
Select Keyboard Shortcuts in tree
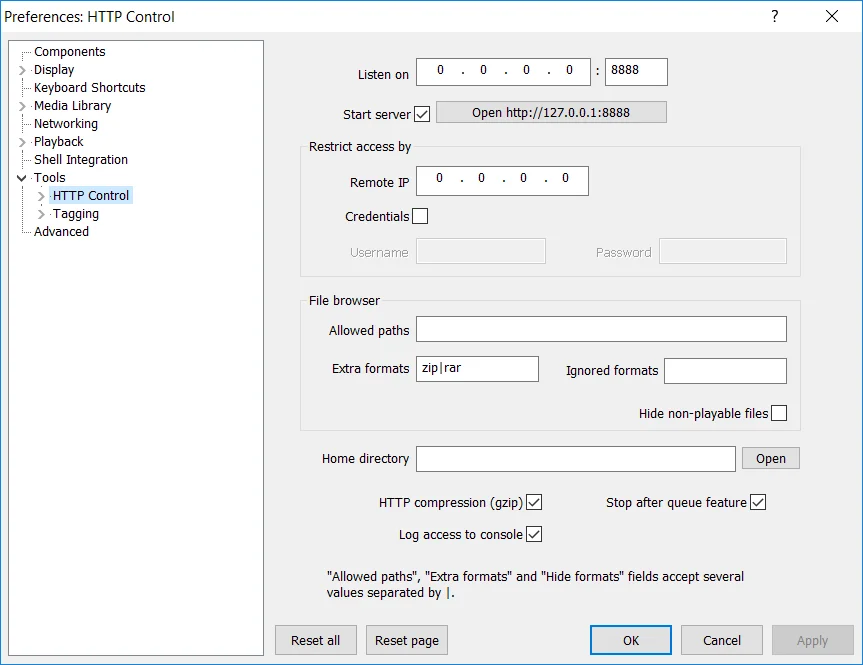coord(89,88)
